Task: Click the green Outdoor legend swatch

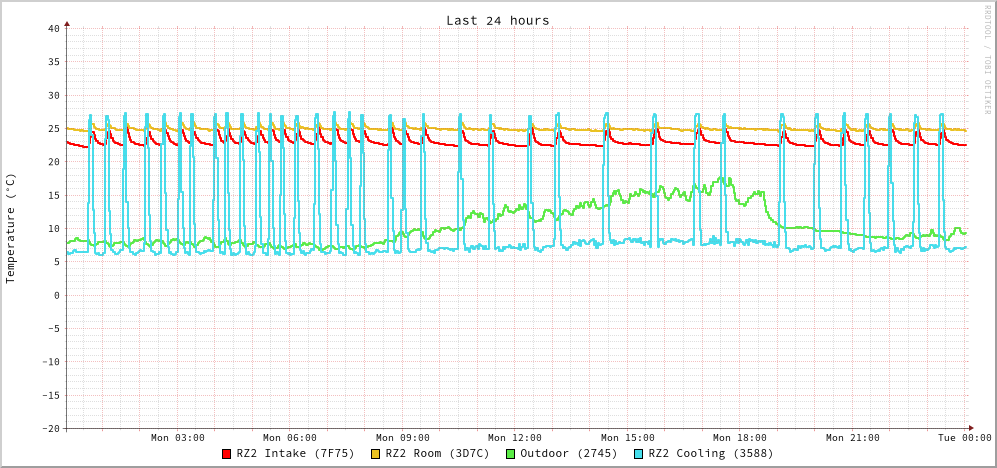Action: coord(510,454)
